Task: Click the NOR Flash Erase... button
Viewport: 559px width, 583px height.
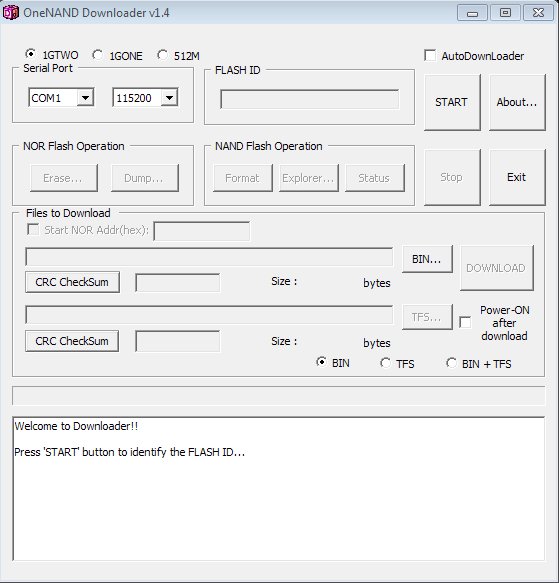Action: click(x=64, y=178)
